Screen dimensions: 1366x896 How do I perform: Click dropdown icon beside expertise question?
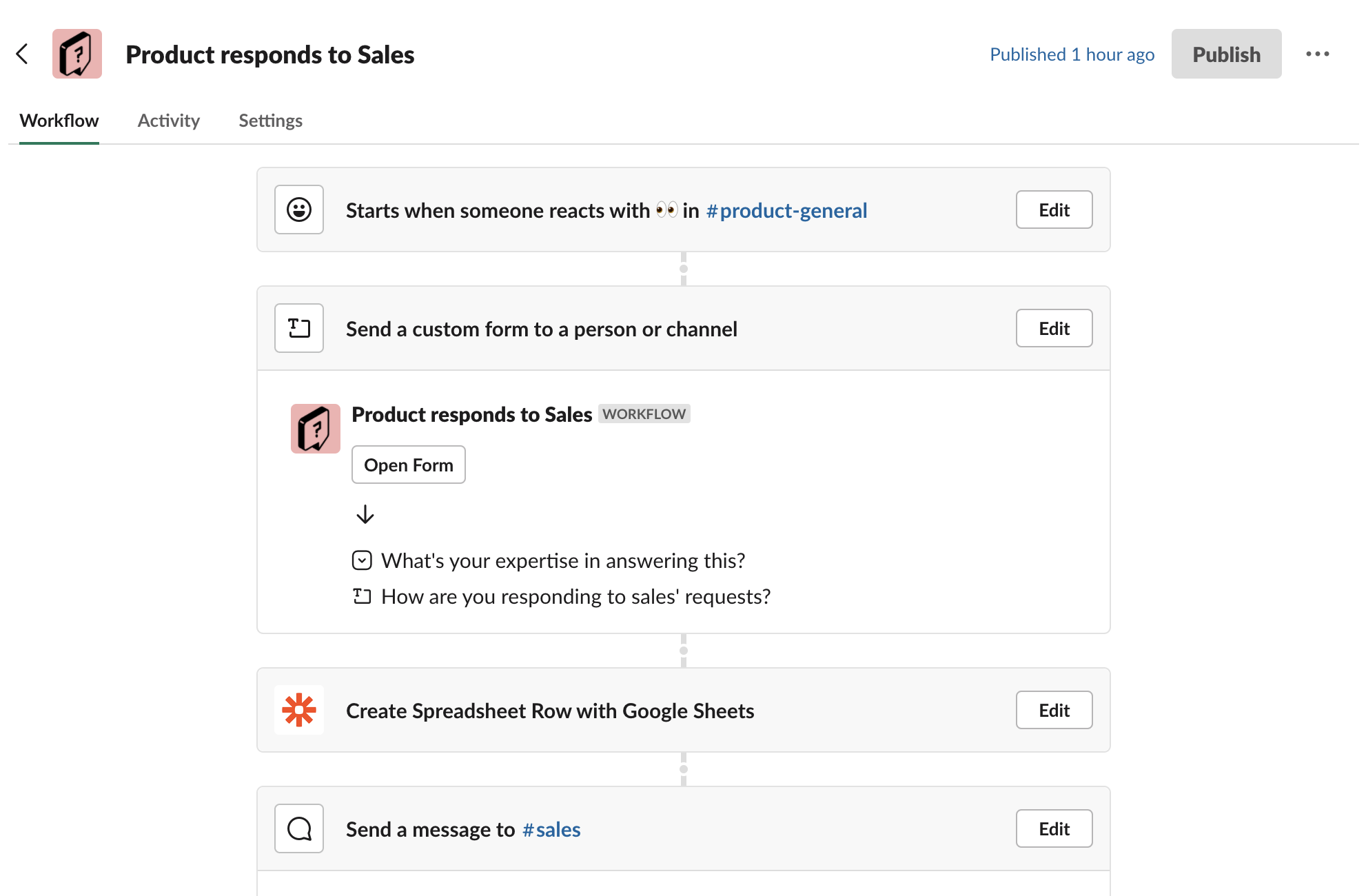click(362, 560)
